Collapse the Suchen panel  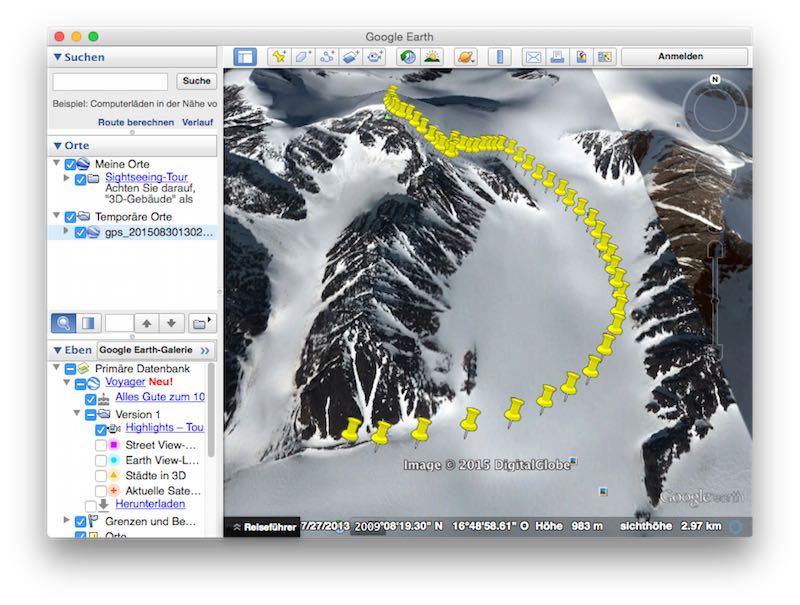click(58, 57)
